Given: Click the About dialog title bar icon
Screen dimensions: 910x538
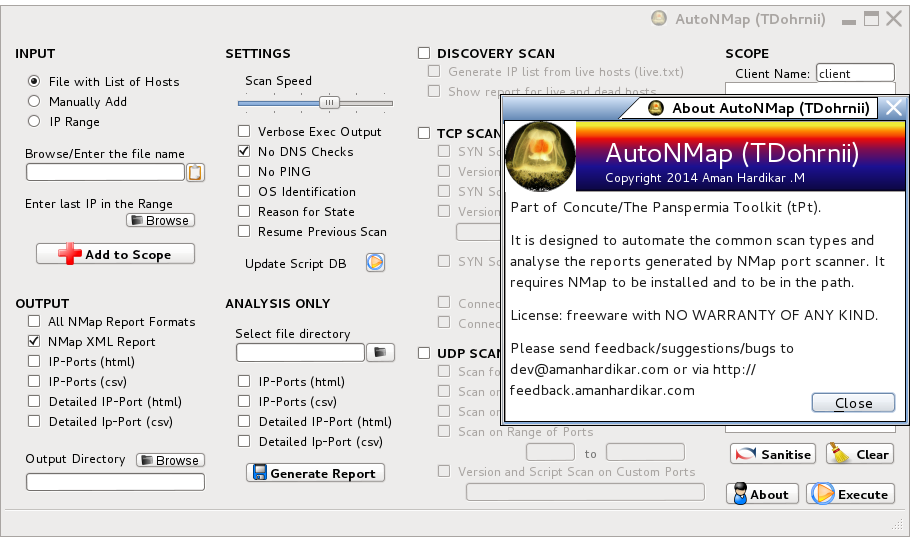Looking at the screenshot, I should (x=655, y=108).
